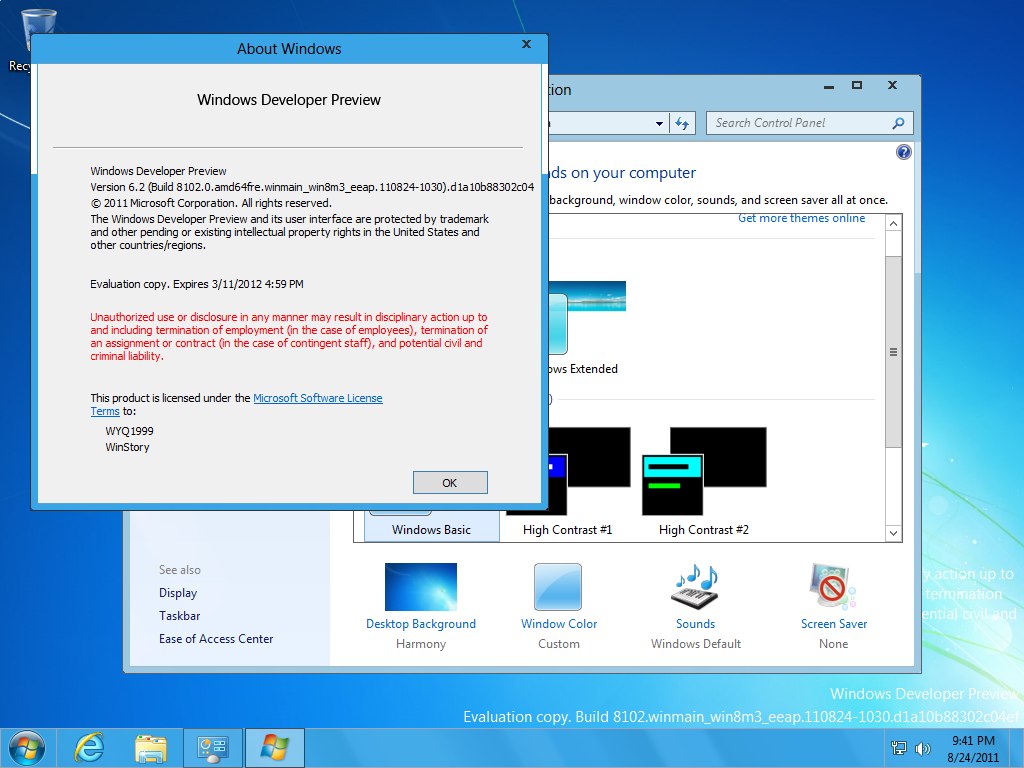Select the Windows Basic theme
This screenshot has height=768, width=1024.
[432, 526]
